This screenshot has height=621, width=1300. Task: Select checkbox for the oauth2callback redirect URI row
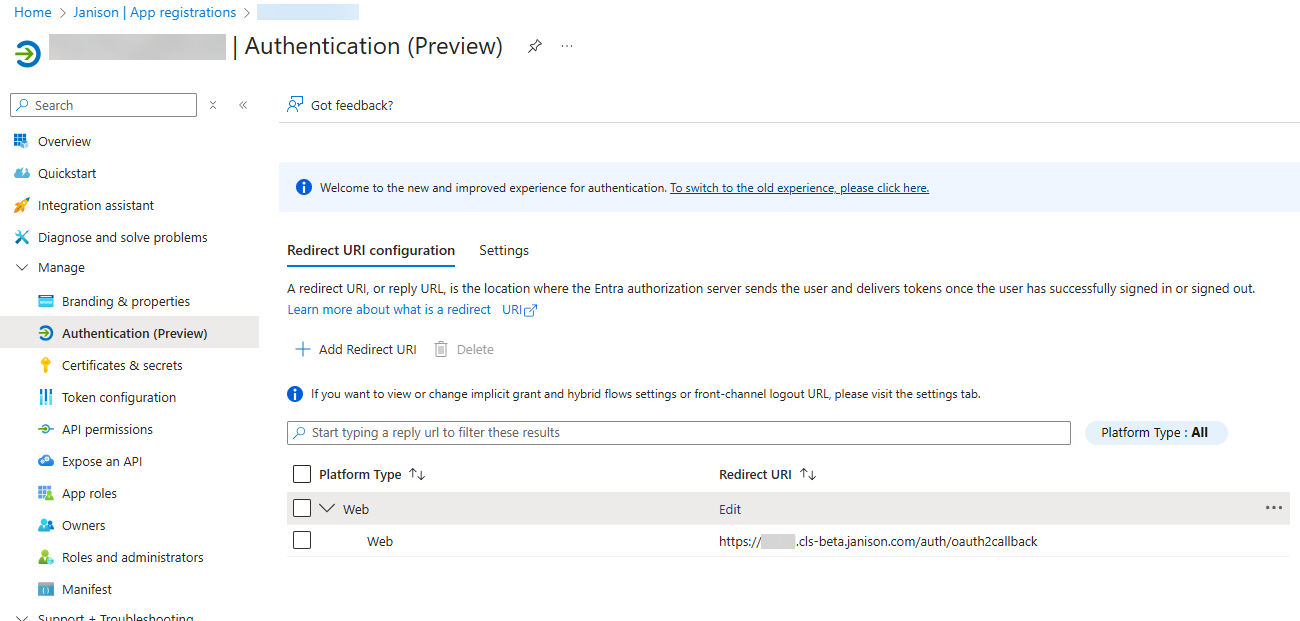[x=302, y=540]
